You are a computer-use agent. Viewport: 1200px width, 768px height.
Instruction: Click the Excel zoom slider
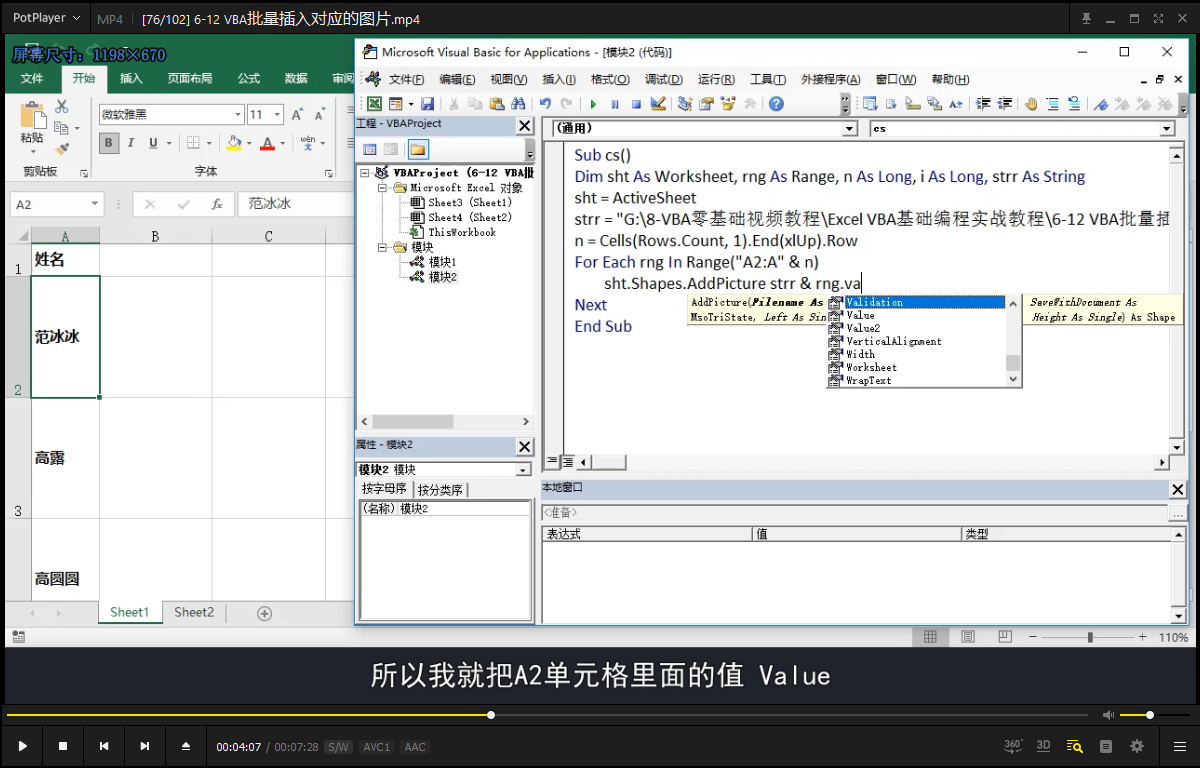click(1089, 637)
